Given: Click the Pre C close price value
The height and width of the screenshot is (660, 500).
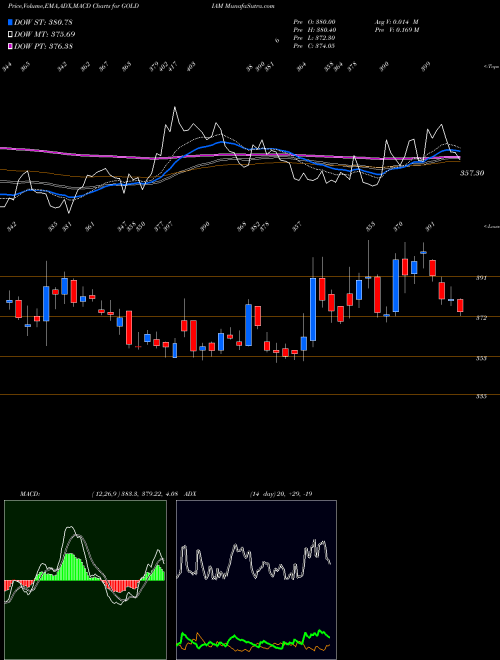Looking at the screenshot, I should click(x=325, y=46).
